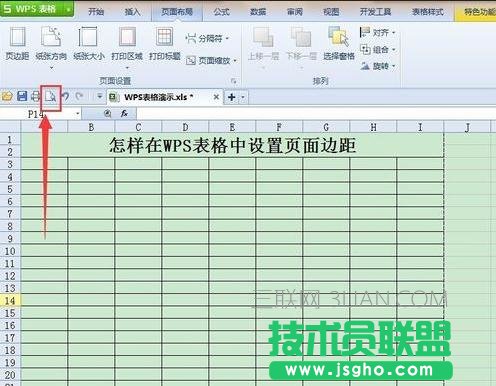This screenshot has width=496, height=386.
Task: Expand the quick access toolbar dropdown
Action: pyautogui.click(x=99, y=97)
